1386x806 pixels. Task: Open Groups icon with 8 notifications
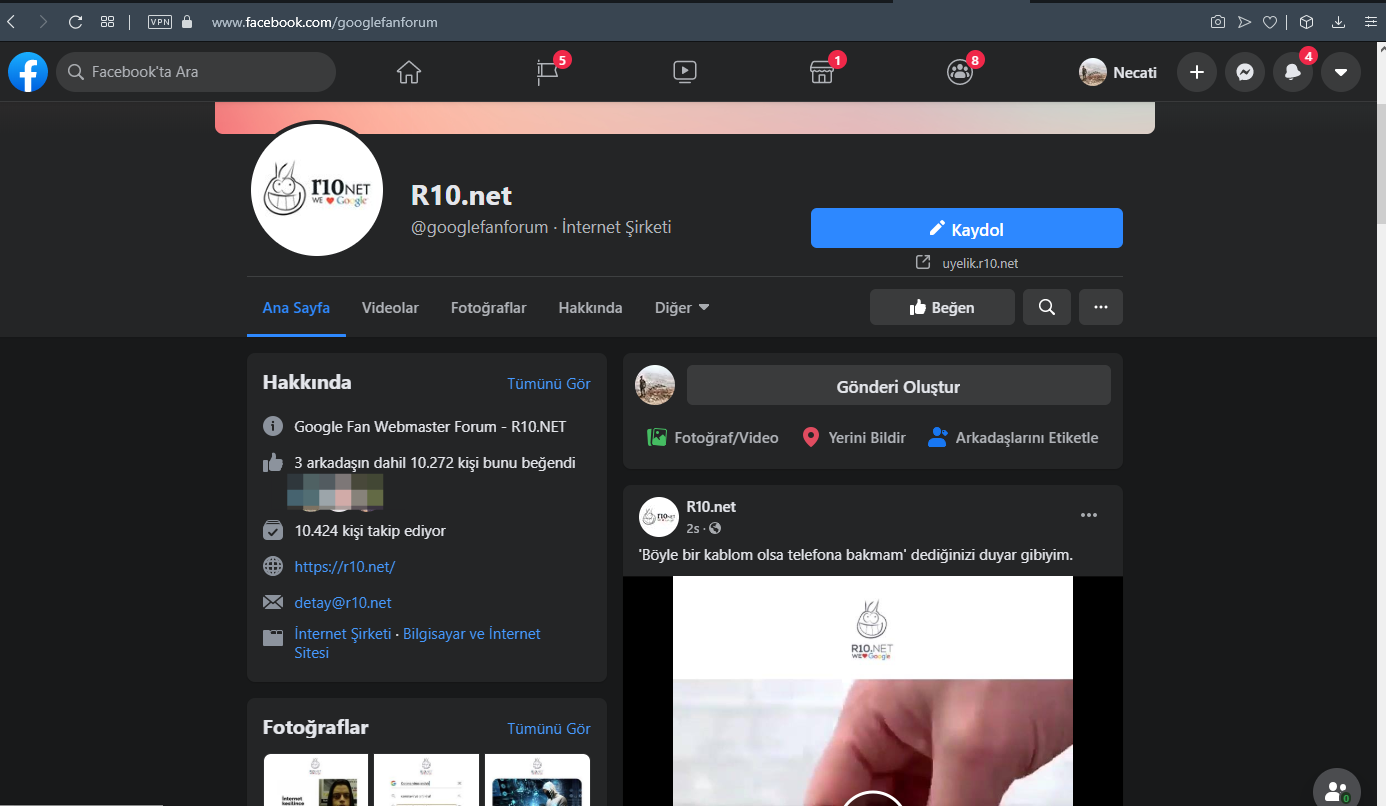960,72
